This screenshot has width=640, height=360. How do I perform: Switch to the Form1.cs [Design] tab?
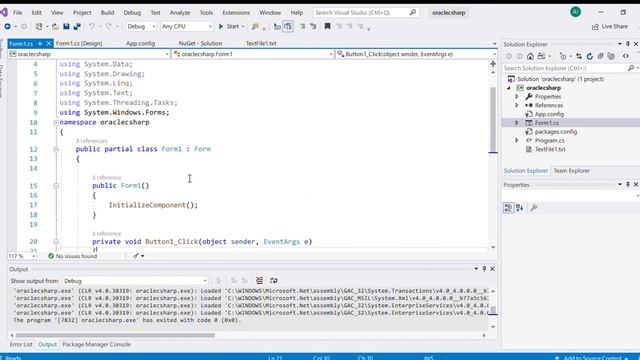[x=79, y=43]
